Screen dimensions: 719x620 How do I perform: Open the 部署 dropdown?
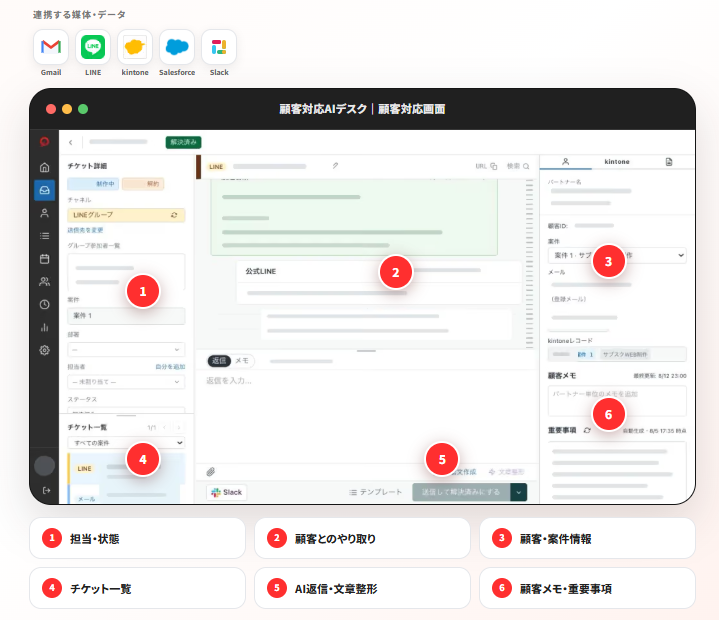[126, 349]
